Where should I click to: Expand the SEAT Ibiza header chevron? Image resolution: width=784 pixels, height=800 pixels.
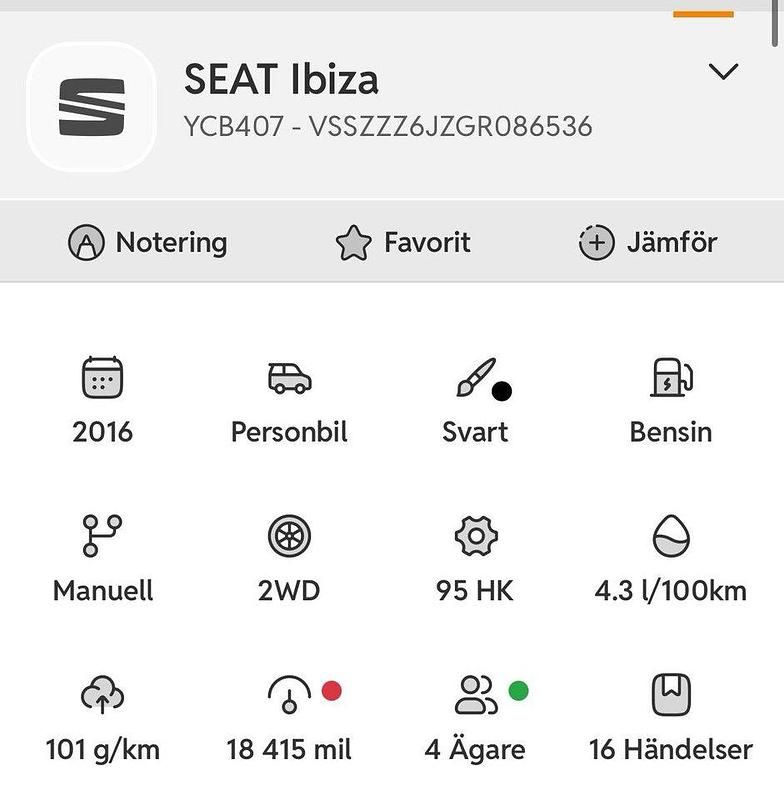click(723, 71)
